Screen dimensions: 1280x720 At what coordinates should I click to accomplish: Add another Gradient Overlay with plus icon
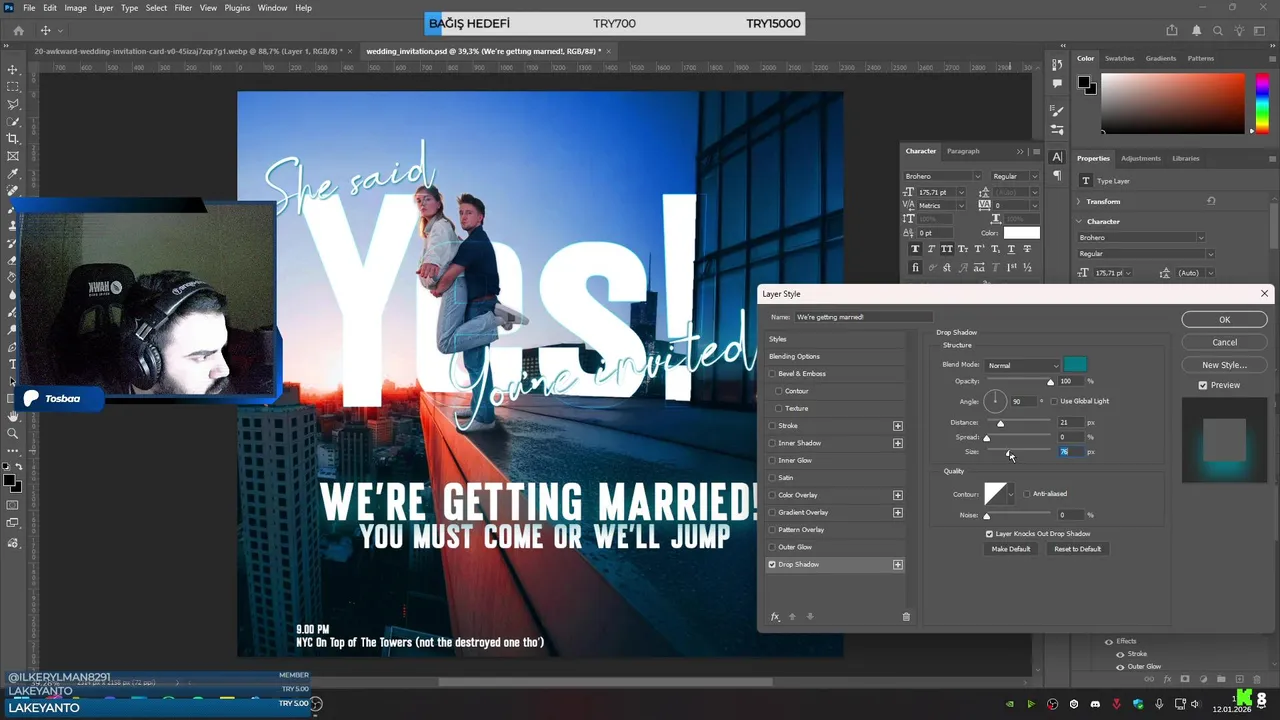pos(898,513)
